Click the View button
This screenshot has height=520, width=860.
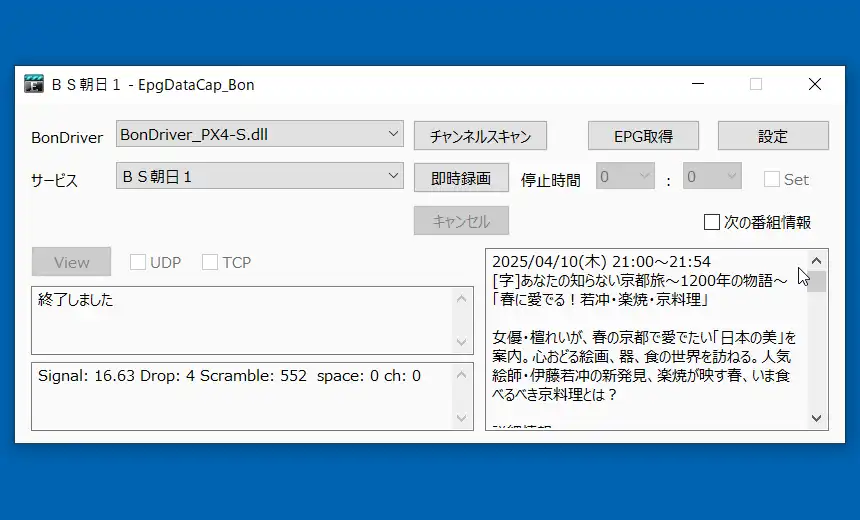tap(71, 262)
